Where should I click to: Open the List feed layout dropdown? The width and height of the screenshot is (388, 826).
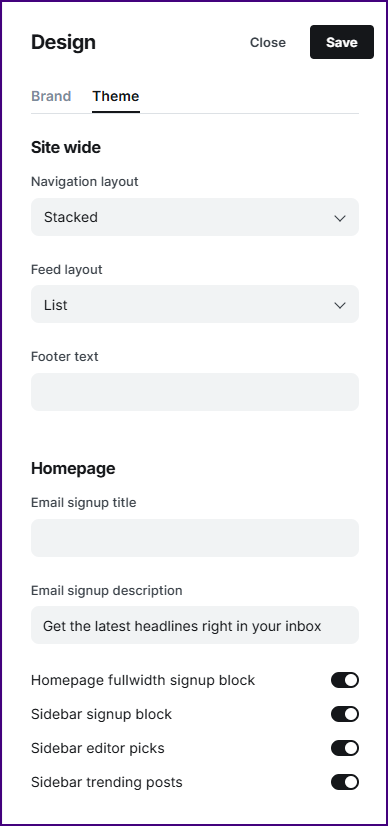195,304
